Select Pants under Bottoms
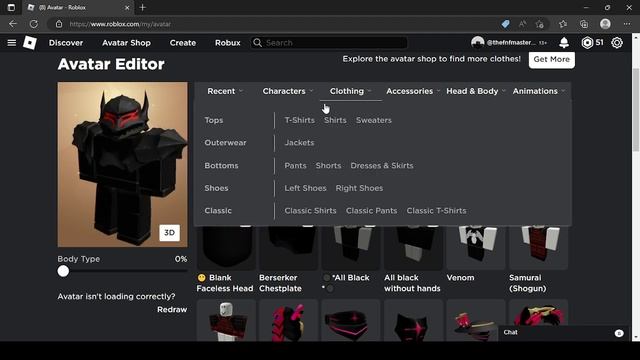This screenshot has width=640, height=360. (x=295, y=165)
